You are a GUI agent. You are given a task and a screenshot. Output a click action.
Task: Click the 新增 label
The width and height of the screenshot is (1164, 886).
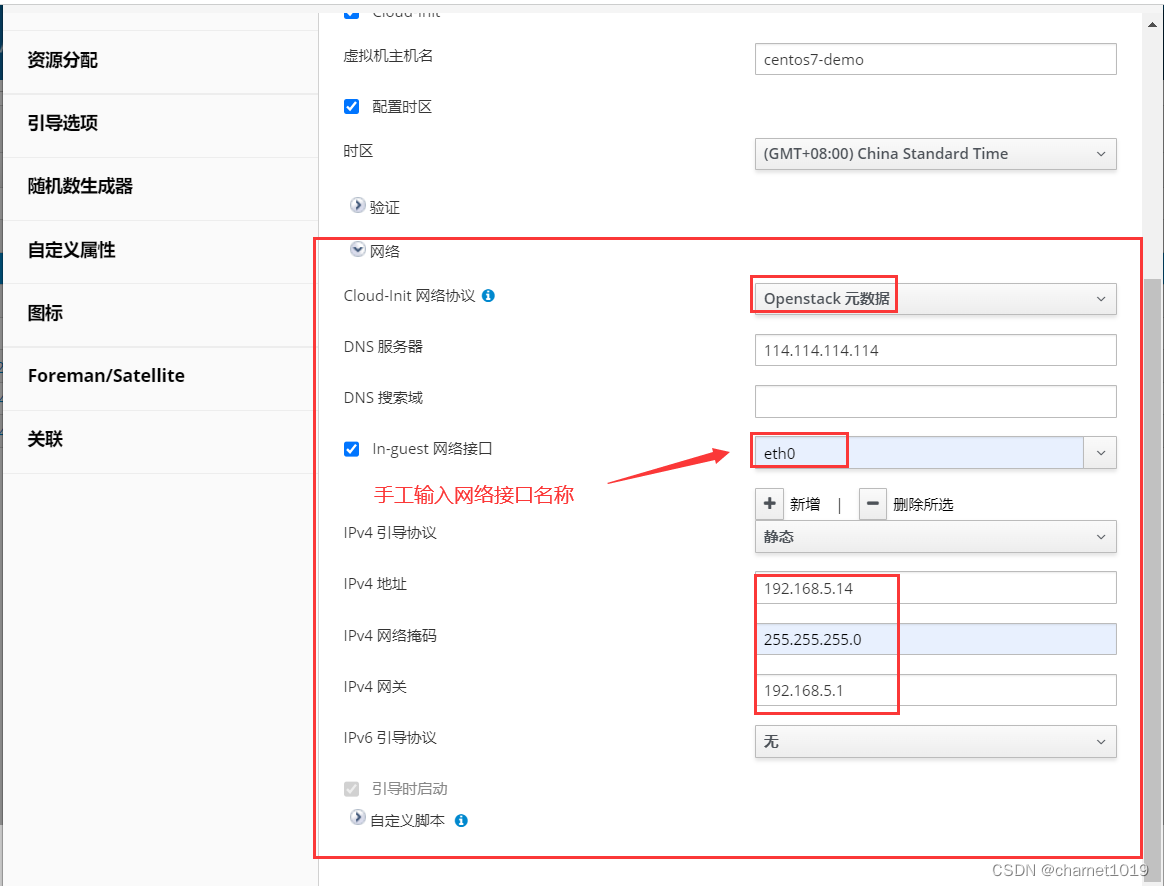click(x=805, y=505)
